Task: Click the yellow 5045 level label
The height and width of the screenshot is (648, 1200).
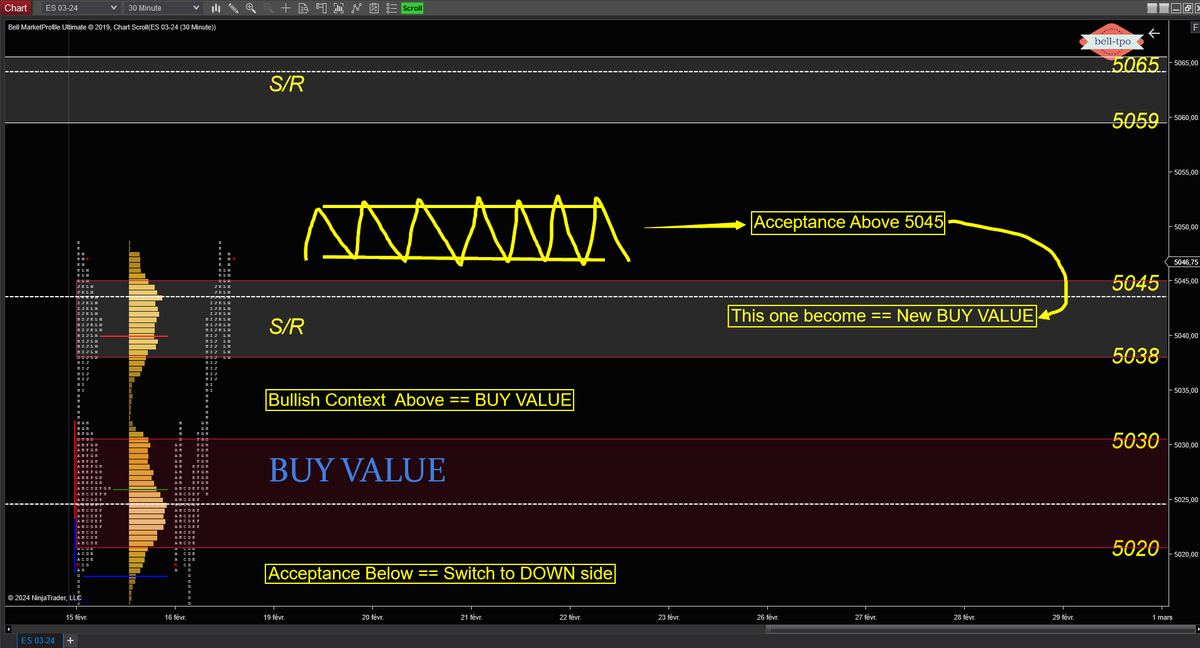Action: 1135,283
